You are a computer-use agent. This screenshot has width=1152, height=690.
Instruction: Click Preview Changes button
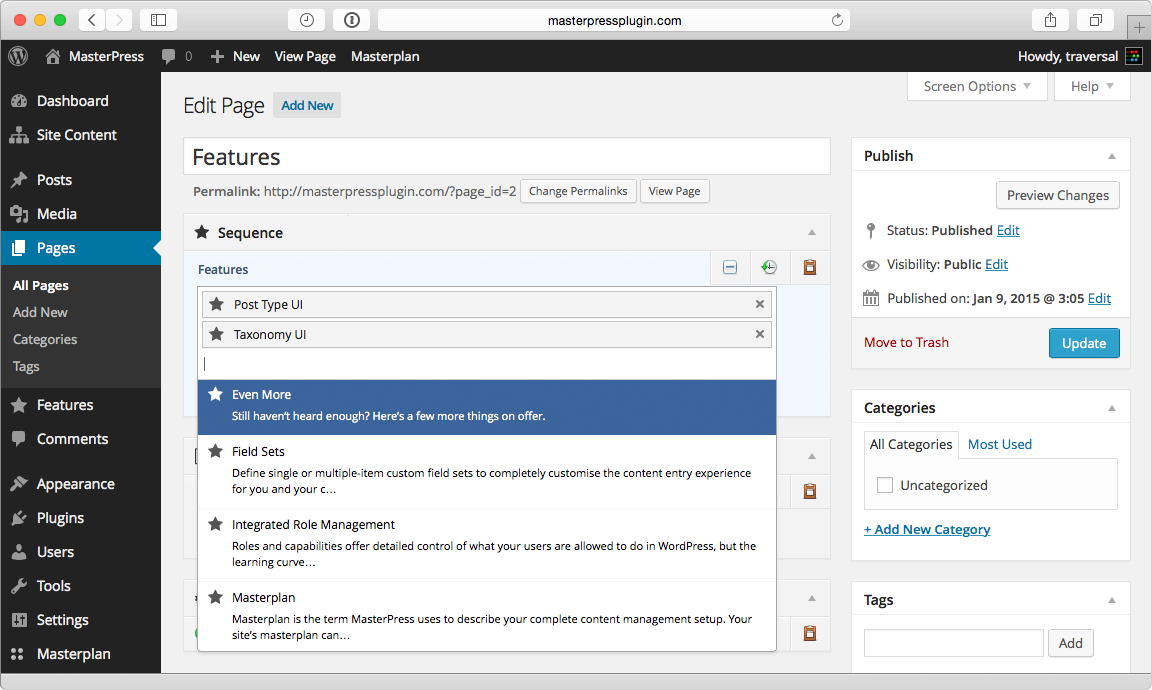(1057, 195)
